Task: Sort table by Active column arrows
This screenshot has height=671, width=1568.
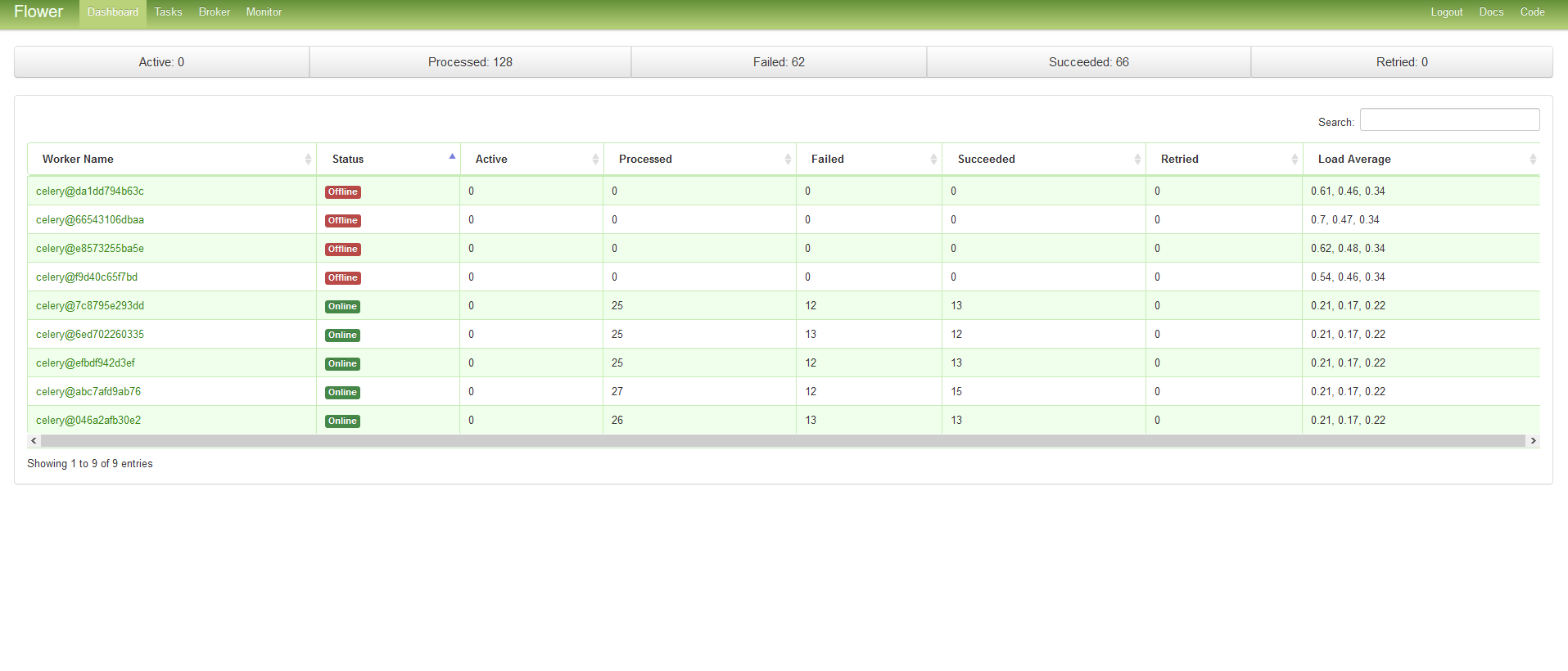Action: coord(595,160)
